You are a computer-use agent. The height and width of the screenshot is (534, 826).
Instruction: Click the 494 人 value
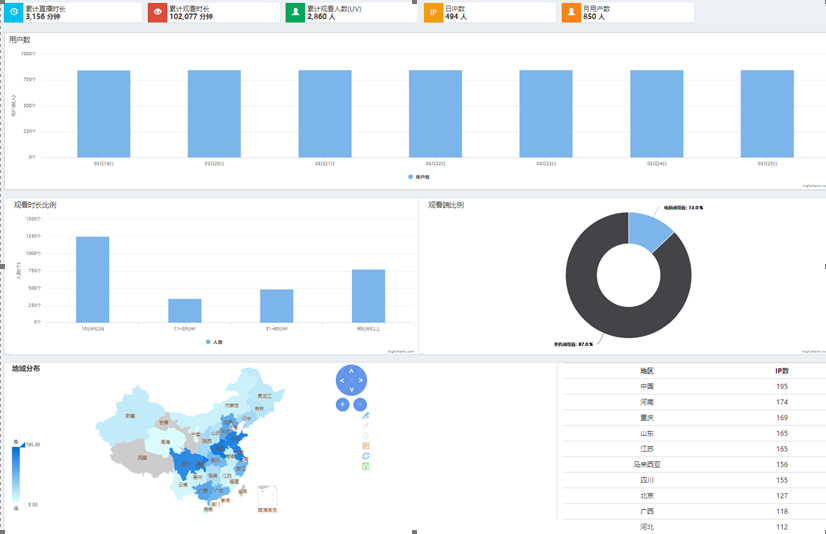click(x=456, y=16)
